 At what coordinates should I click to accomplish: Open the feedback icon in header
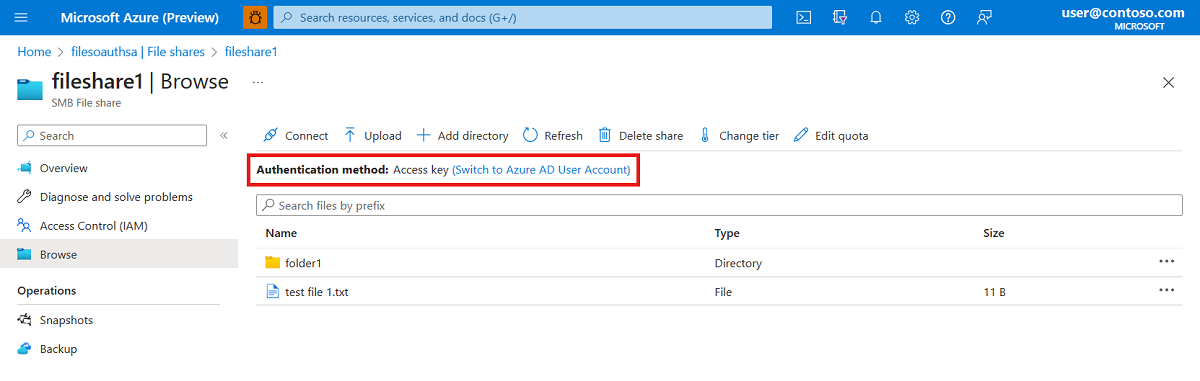point(985,18)
